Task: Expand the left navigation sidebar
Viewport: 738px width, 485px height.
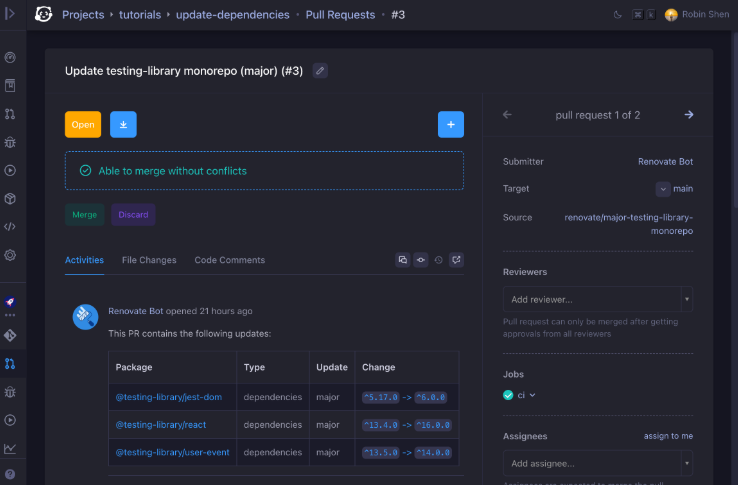Action: (10, 14)
